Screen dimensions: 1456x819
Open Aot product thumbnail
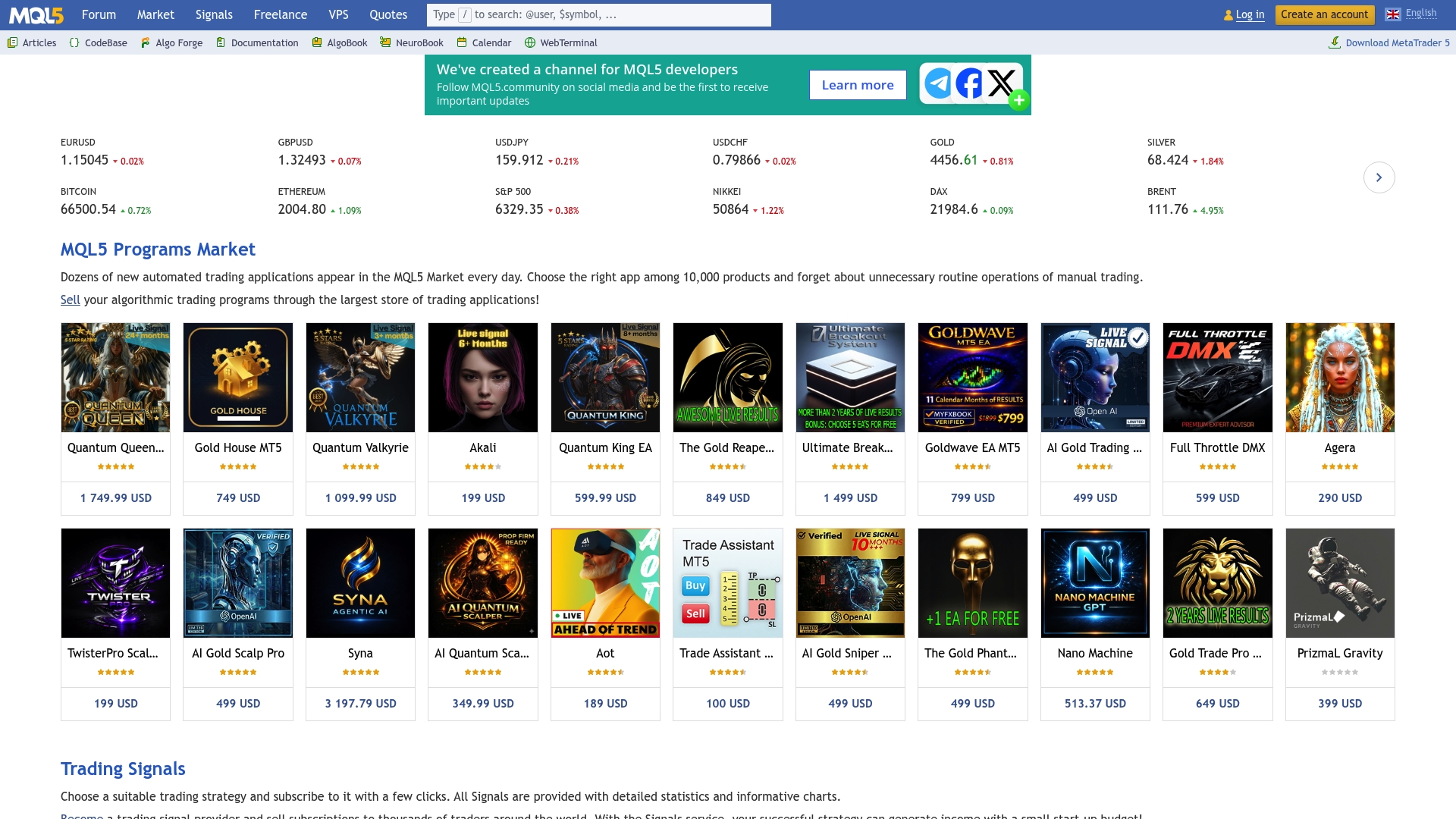point(605,583)
